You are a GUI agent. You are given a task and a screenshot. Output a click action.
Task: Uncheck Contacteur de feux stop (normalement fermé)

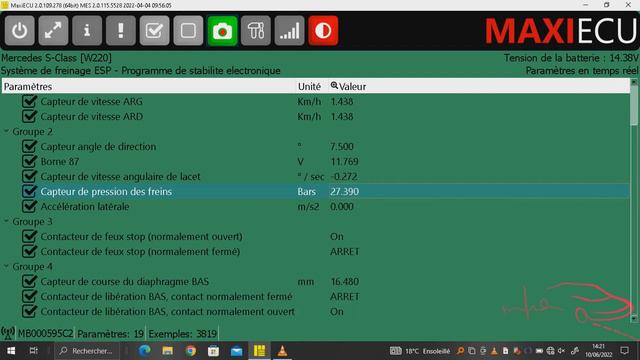[29, 251]
